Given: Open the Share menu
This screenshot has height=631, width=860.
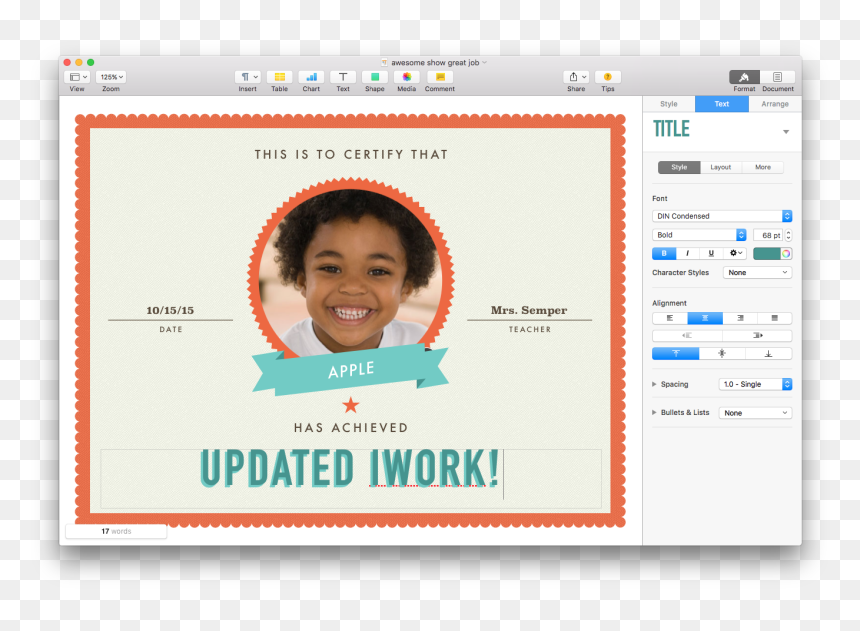Looking at the screenshot, I should coord(576,77).
